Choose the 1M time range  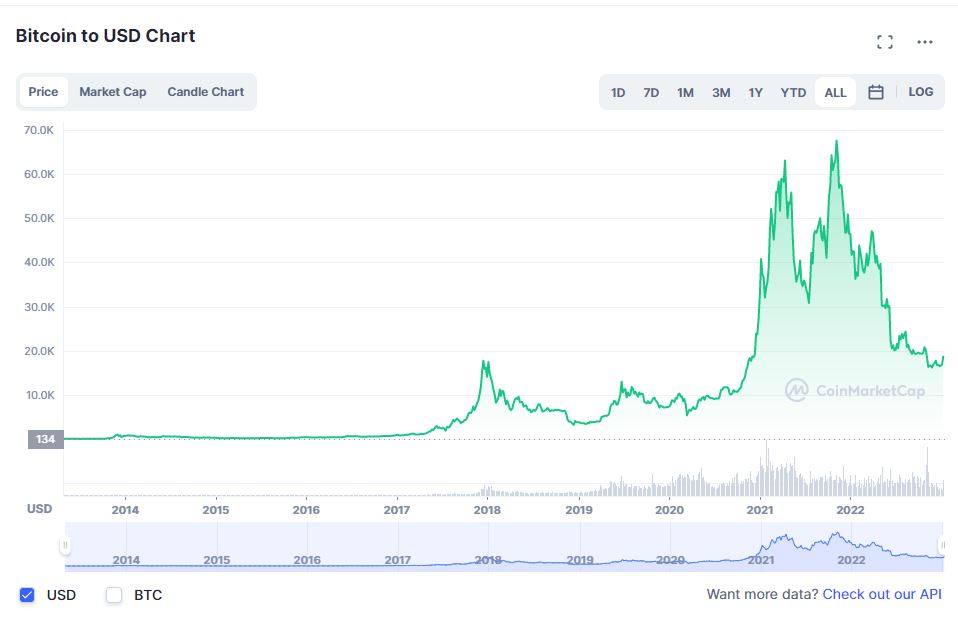pyautogui.click(x=685, y=92)
